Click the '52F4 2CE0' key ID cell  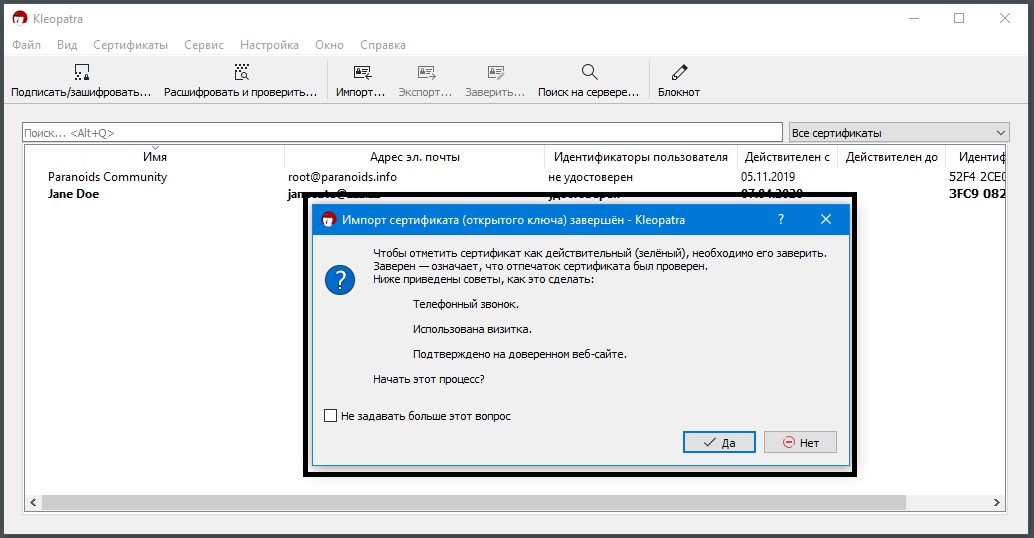[x=977, y=177]
